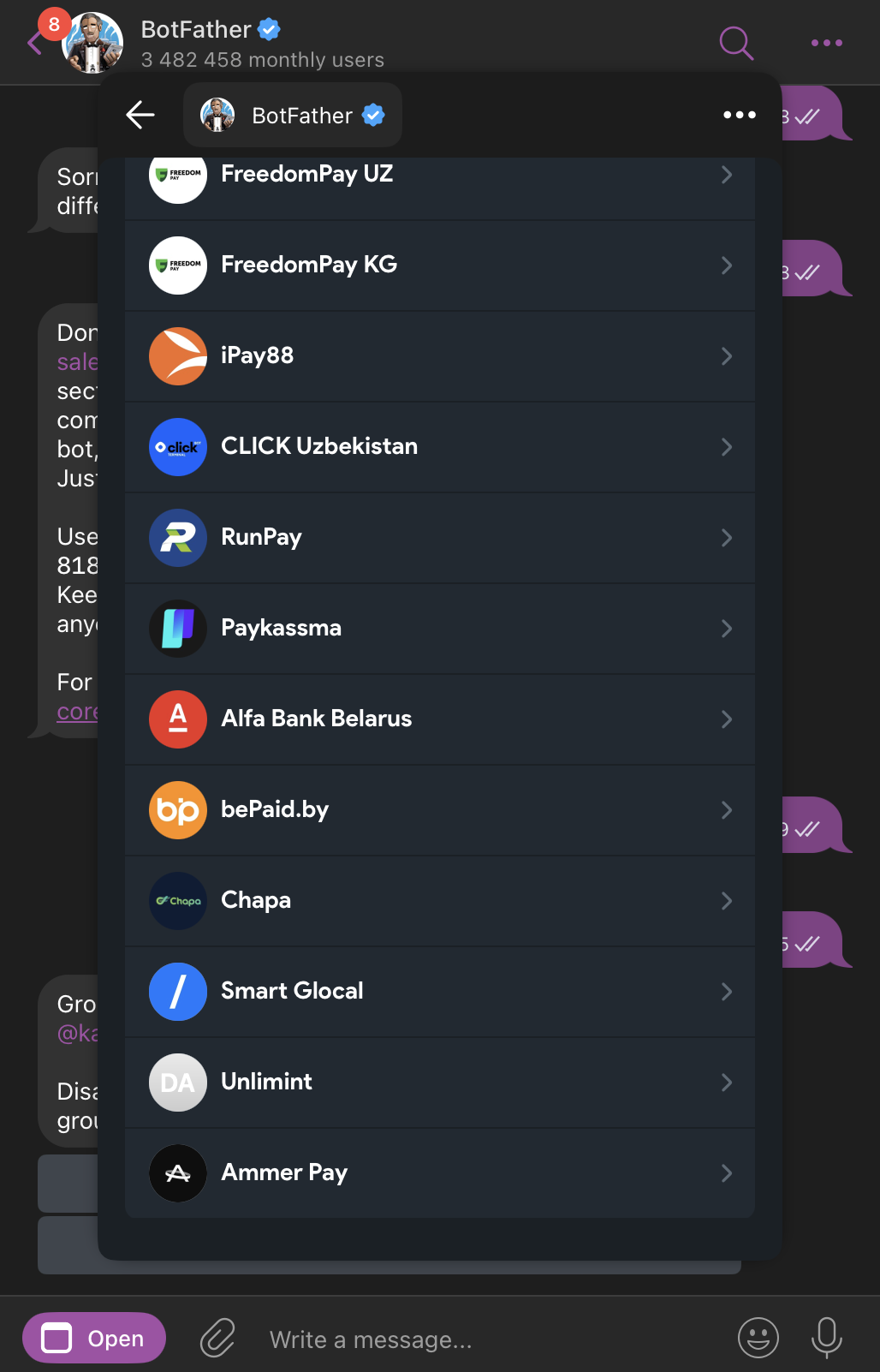Expand the RunPay row chevron

[x=726, y=538]
